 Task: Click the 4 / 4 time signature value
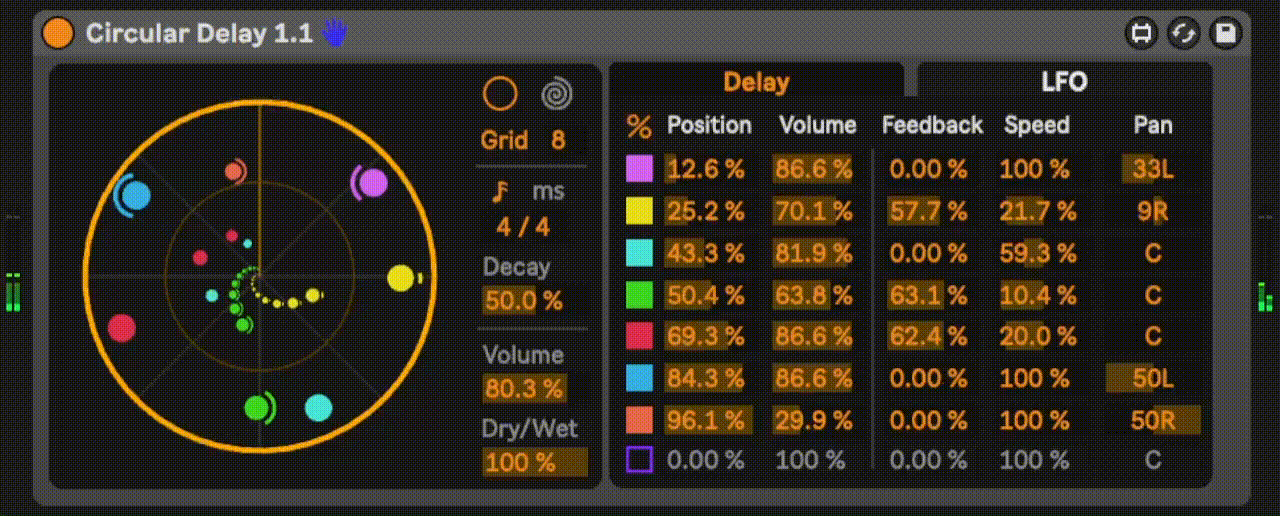[523, 227]
